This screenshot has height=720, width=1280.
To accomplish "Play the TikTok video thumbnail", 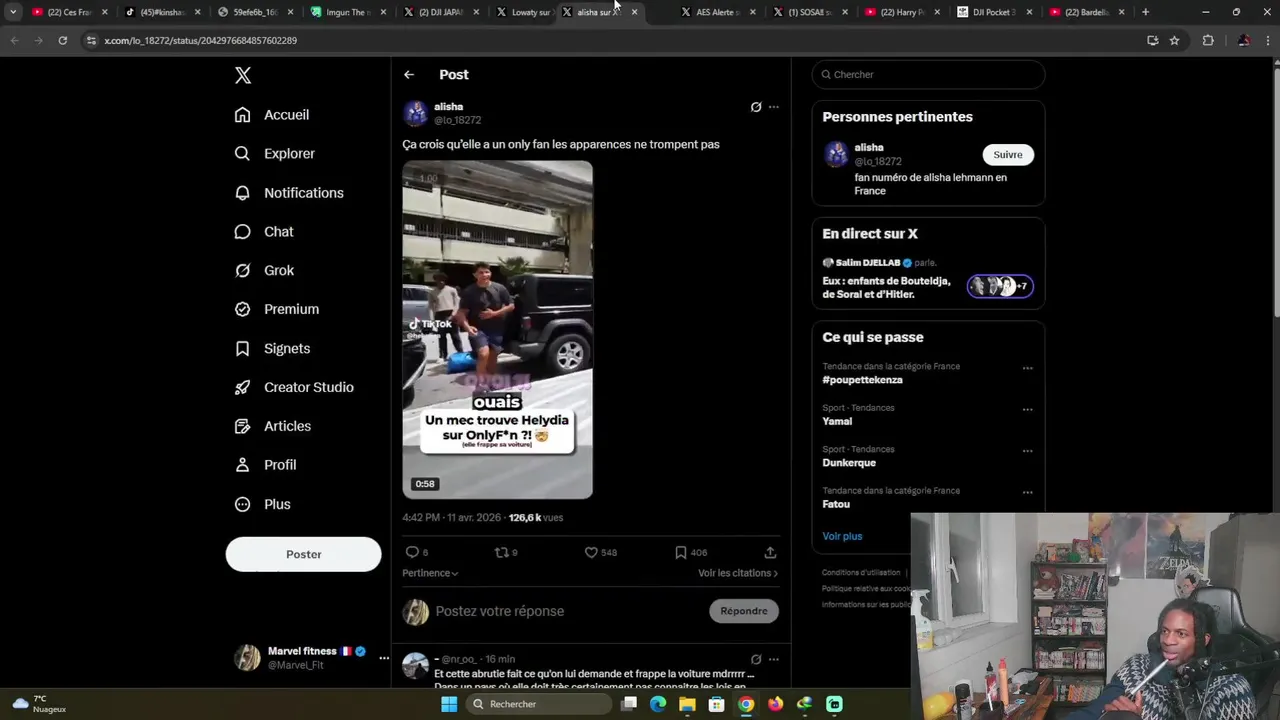I will 497,330.
